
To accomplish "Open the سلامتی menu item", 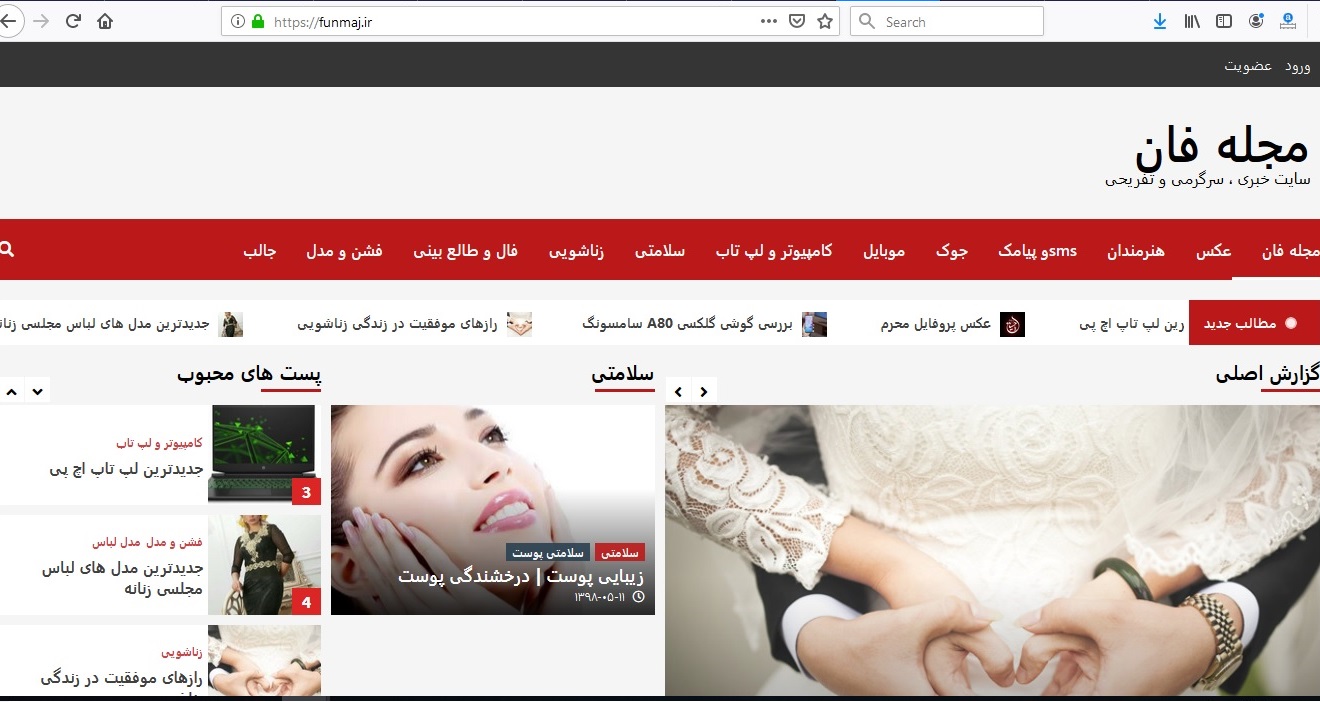I will coord(660,251).
